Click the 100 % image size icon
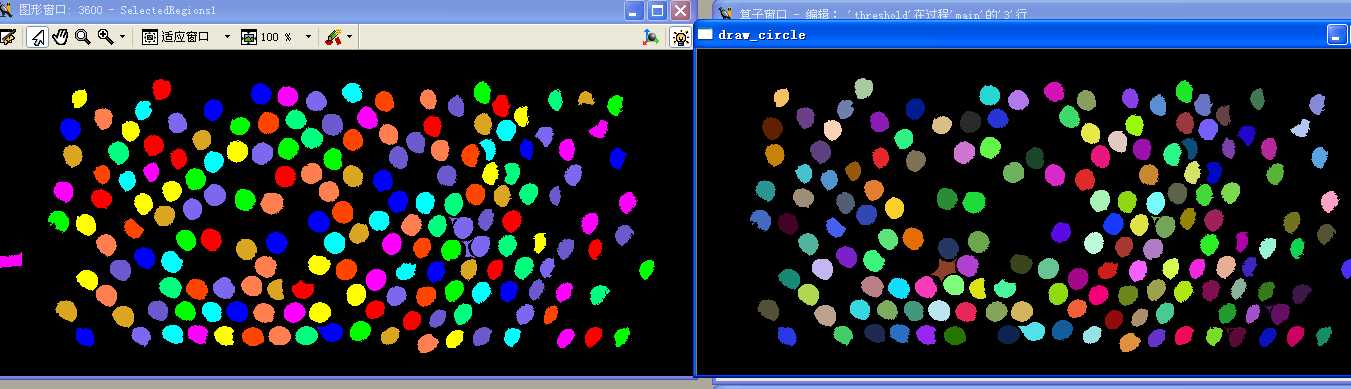1351x389 pixels. coord(249,37)
